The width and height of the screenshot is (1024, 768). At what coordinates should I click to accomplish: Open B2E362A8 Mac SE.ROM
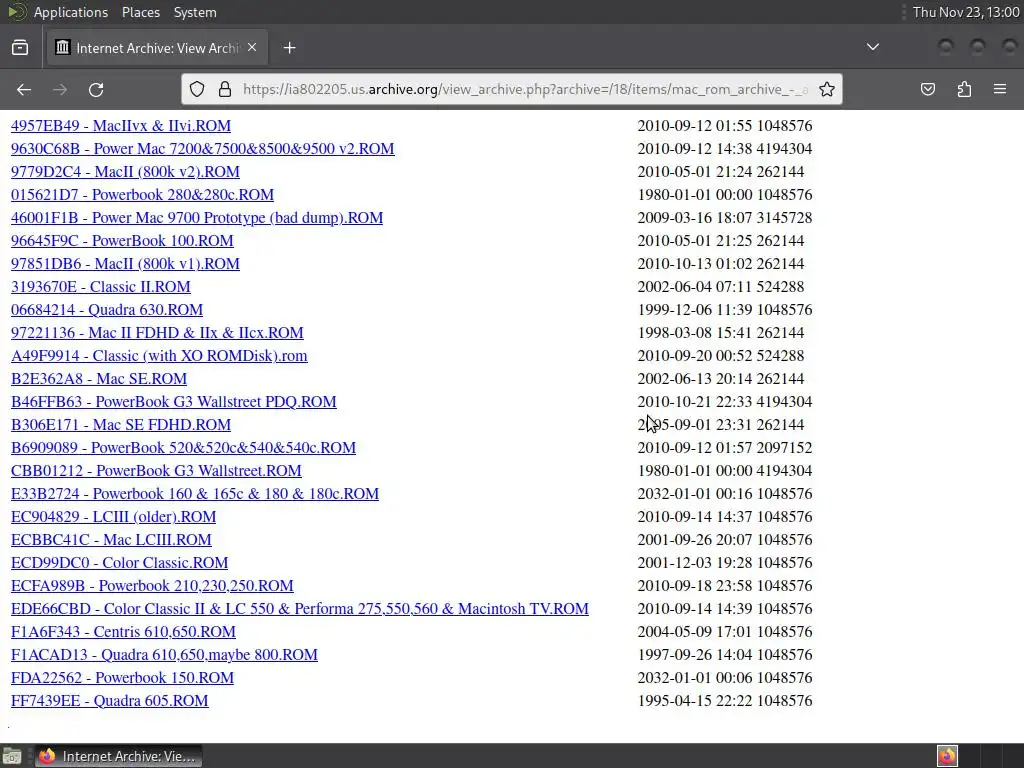[x=99, y=379]
